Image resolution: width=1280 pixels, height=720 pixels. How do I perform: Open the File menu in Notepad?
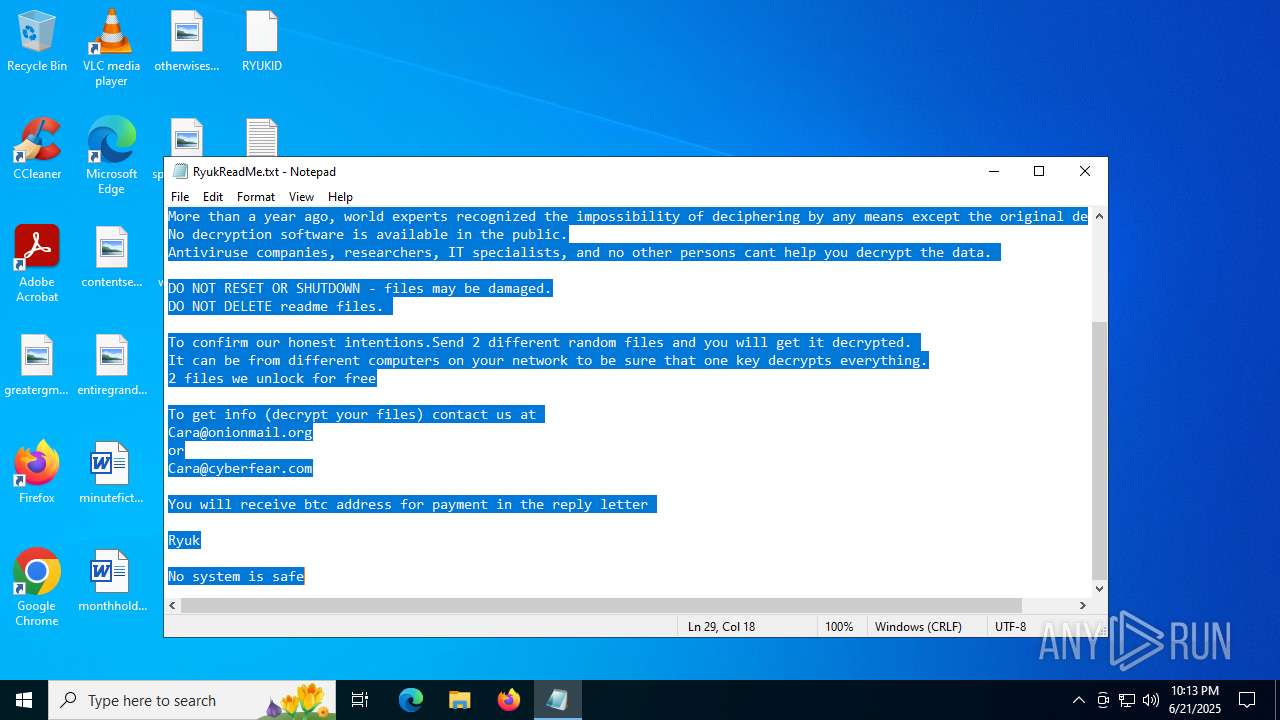180,197
